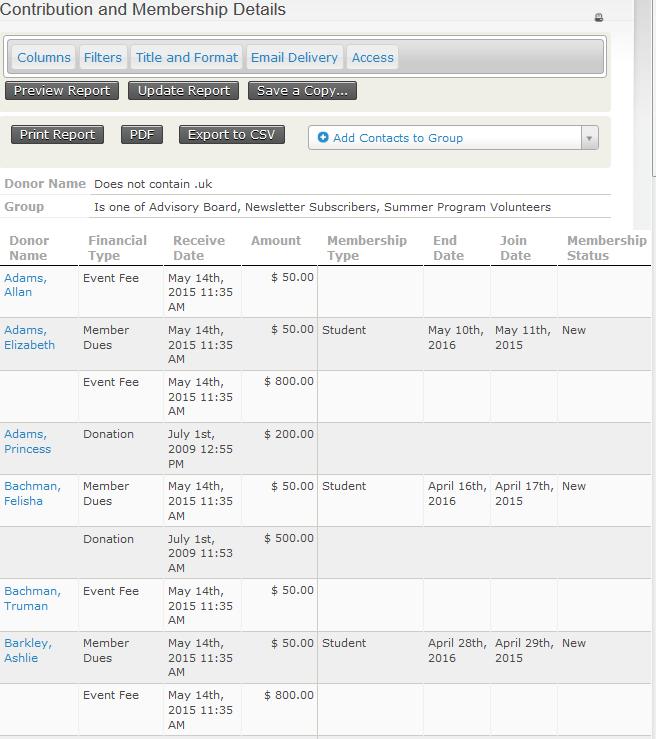The width and height of the screenshot is (656, 739).
Task: Click the Update Report button
Action: coord(184,91)
